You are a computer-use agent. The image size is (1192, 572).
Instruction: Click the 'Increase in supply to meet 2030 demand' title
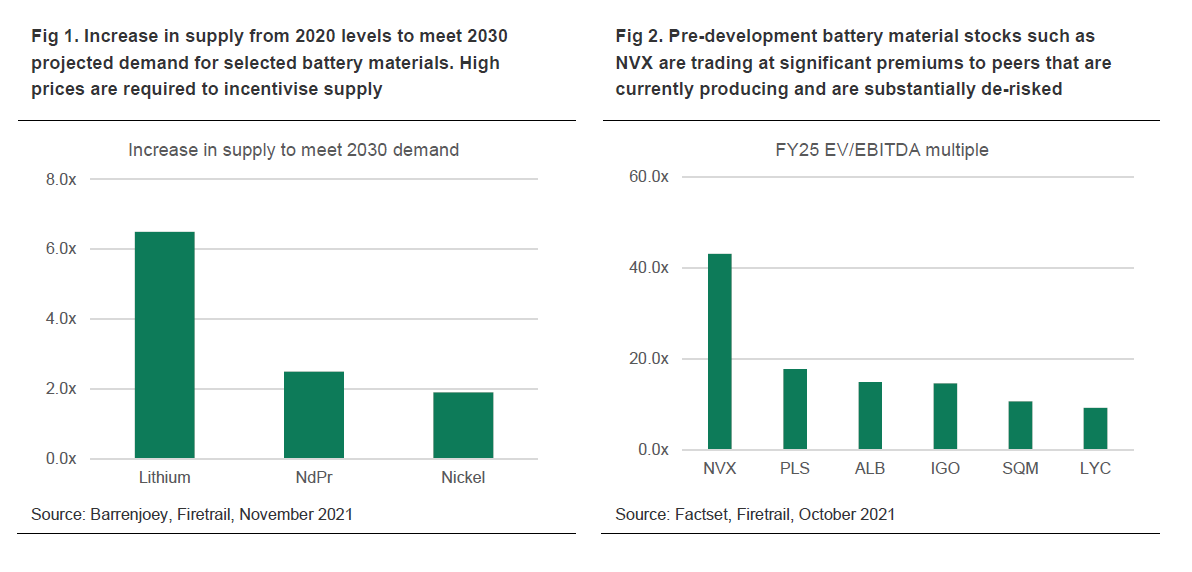click(293, 150)
